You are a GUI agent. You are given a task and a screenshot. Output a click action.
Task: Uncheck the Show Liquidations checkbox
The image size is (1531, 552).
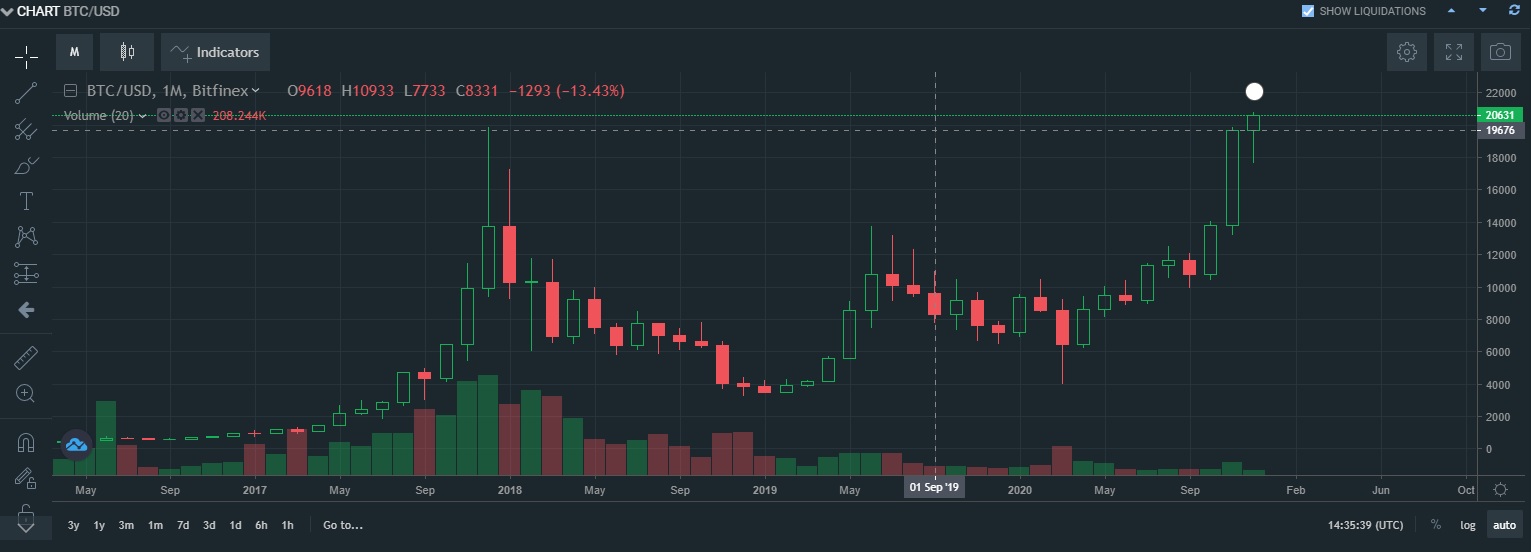(1308, 11)
